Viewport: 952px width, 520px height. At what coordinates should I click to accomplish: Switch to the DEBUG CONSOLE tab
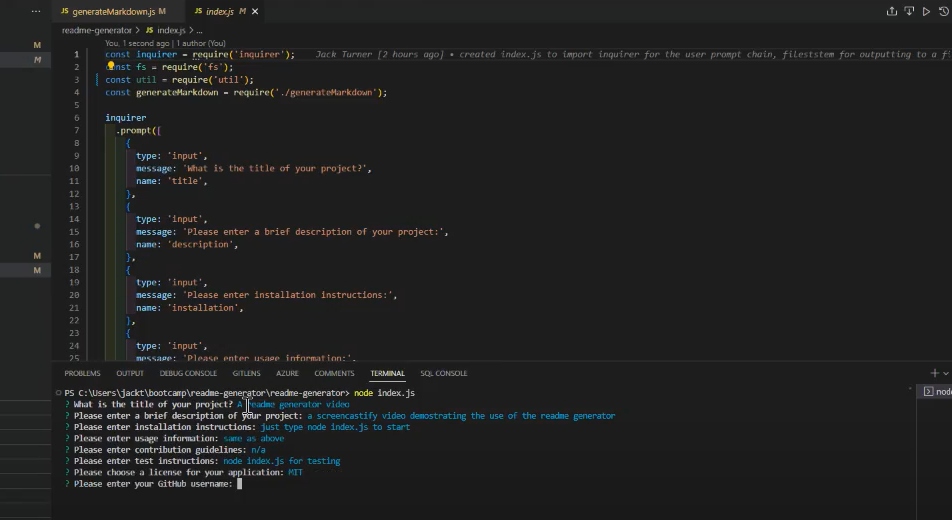point(188,373)
